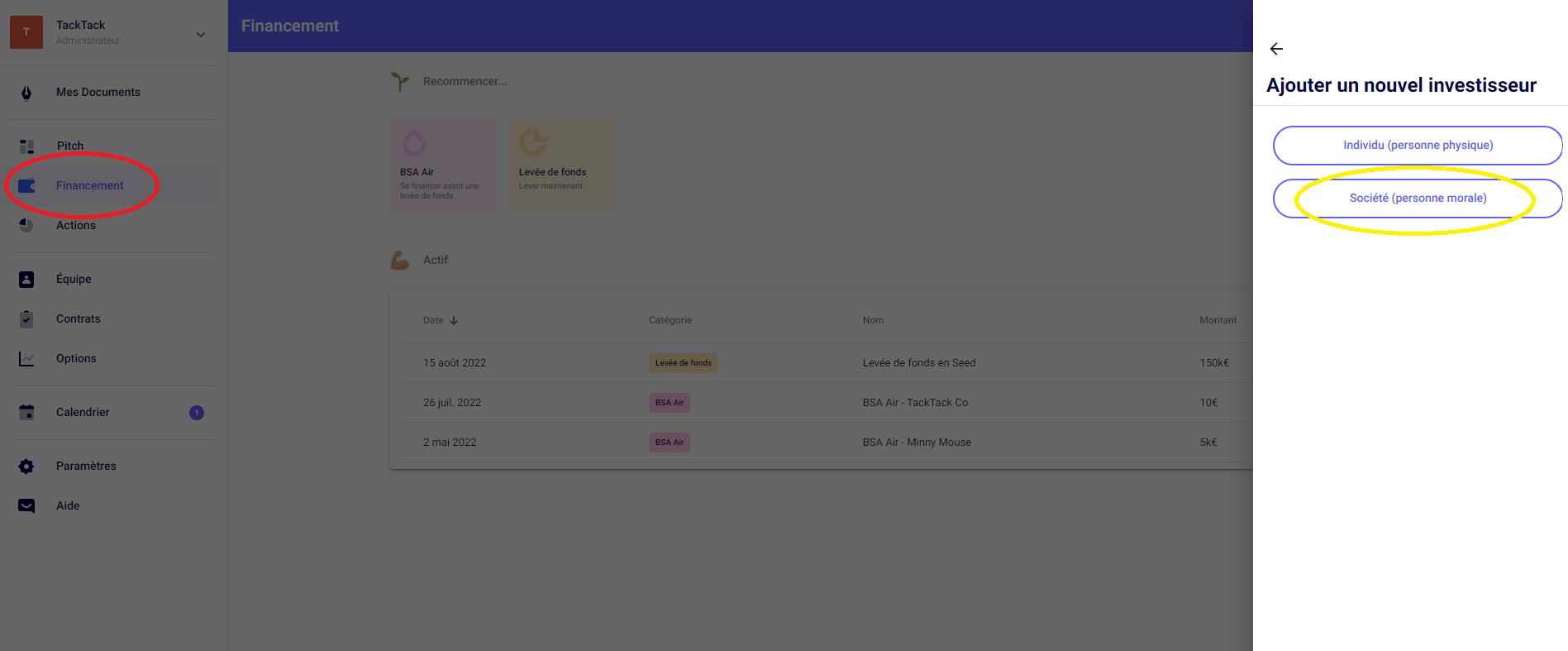Click the Aide envelope icon
The height and width of the screenshot is (651, 1568).
click(26, 506)
